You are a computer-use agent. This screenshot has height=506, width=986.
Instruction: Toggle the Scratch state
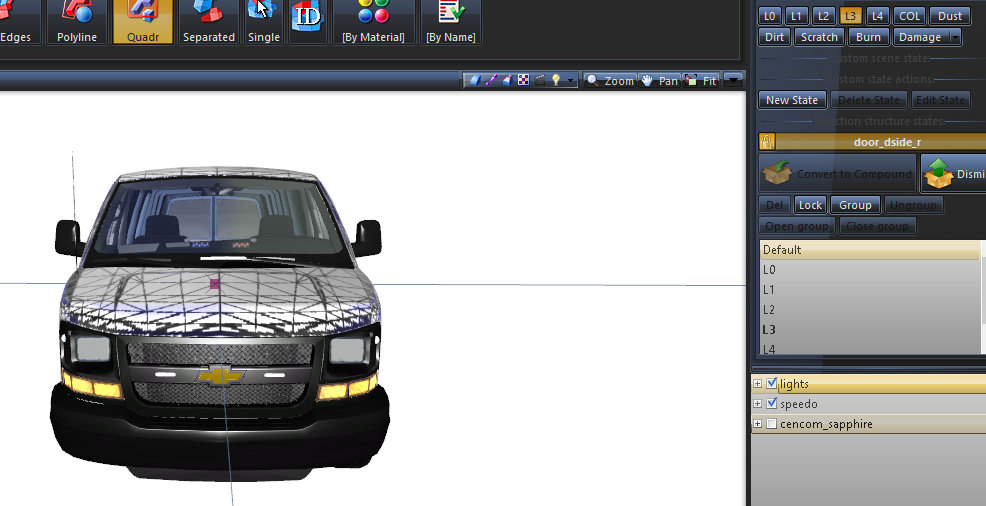[819, 37]
